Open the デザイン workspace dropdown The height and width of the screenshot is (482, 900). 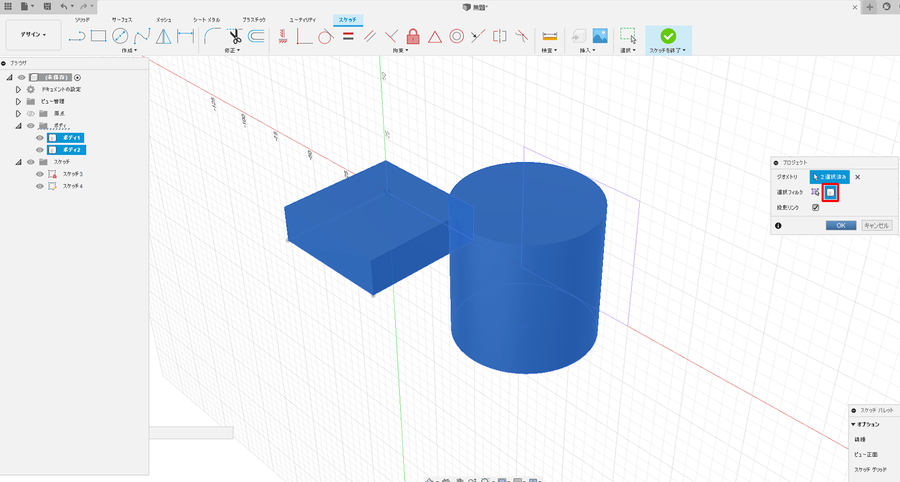33,34
